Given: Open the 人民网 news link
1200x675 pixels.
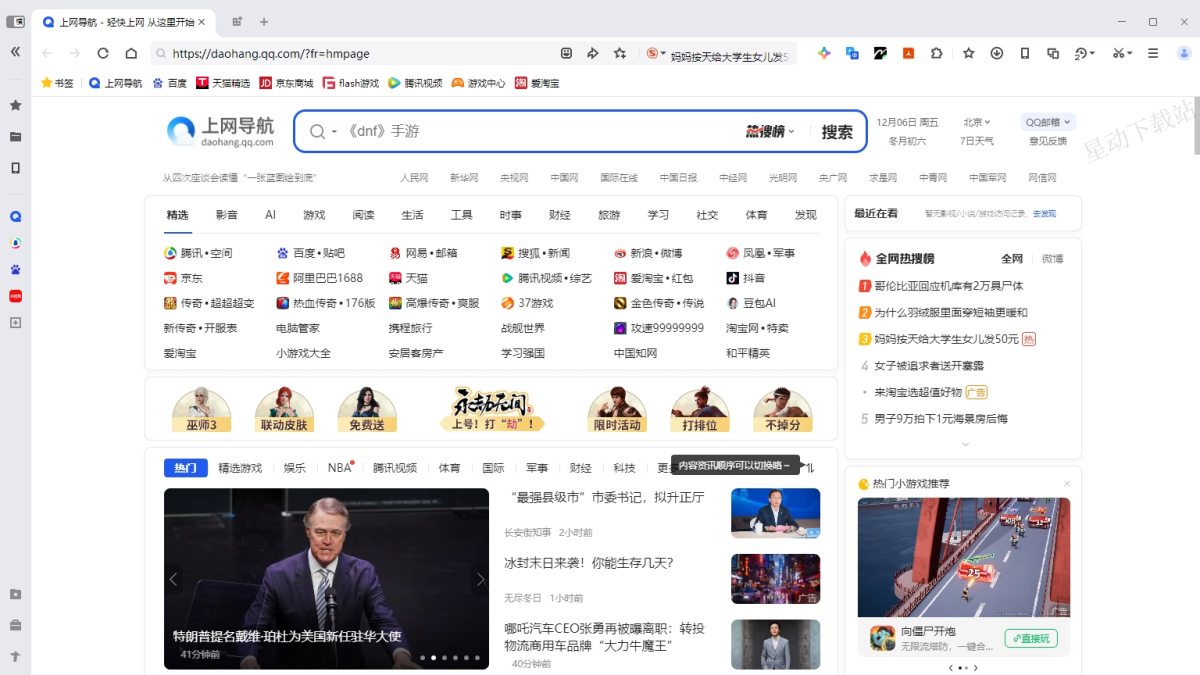Looking at the screenshot, I should coord(414,178).
